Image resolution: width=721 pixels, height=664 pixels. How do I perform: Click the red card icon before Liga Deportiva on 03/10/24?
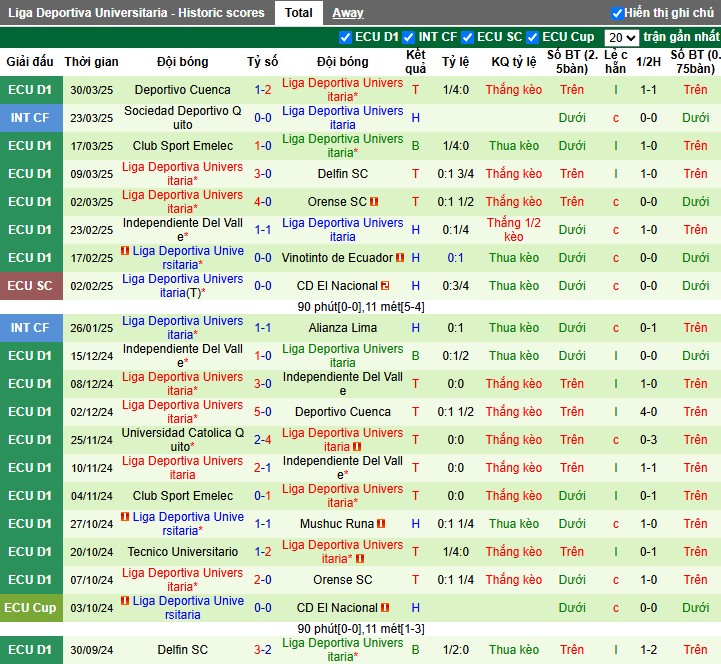click(x=125, y=601)
